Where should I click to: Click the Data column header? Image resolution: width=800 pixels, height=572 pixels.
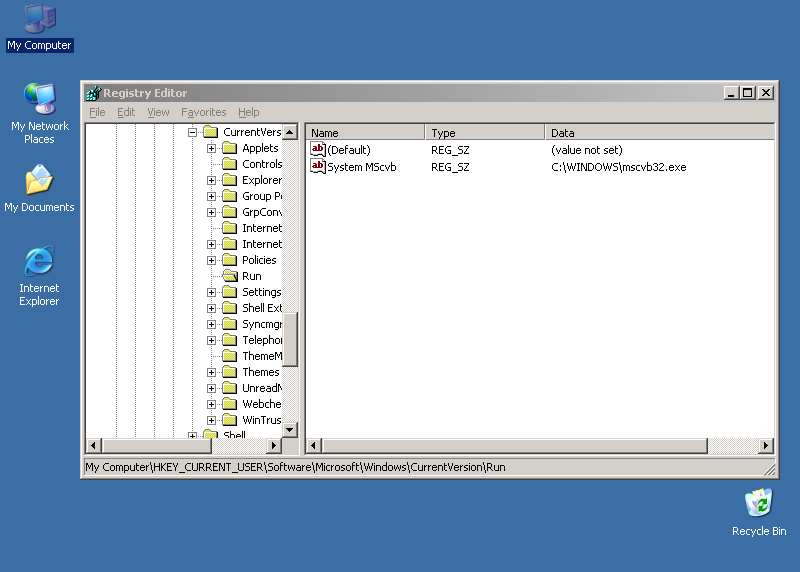click(660, 132)
